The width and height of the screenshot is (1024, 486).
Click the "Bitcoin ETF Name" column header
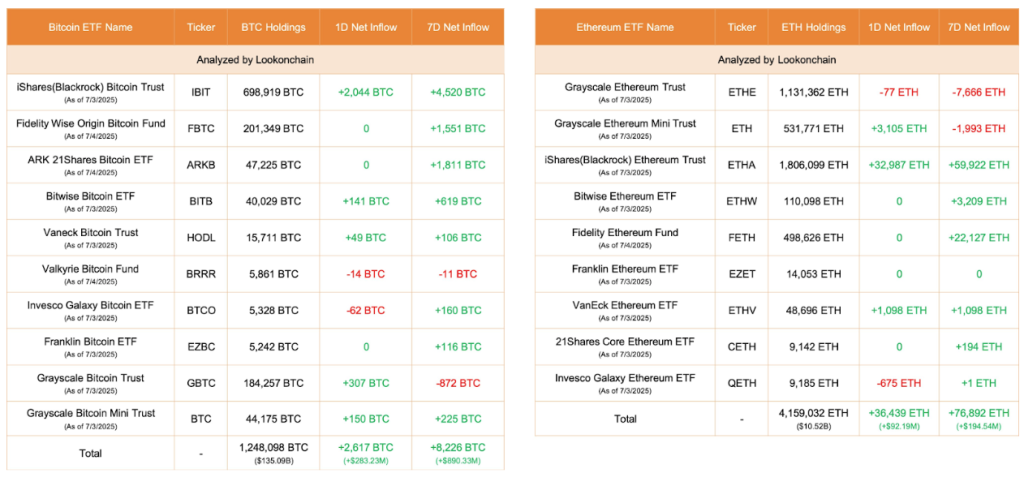(x=90, y=27)
